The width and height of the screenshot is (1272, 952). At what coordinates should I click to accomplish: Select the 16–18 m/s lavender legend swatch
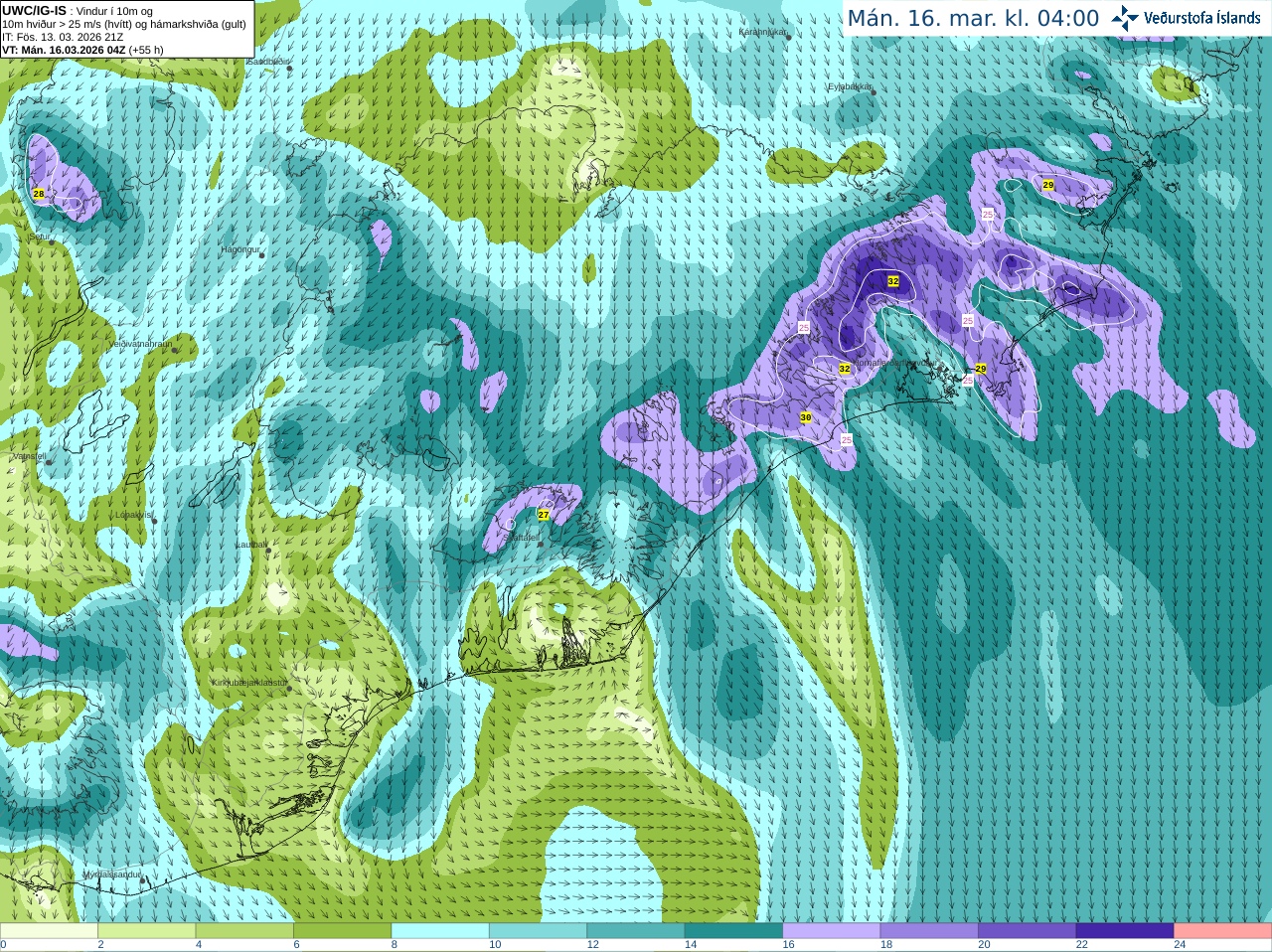click(x=832, y=931)
